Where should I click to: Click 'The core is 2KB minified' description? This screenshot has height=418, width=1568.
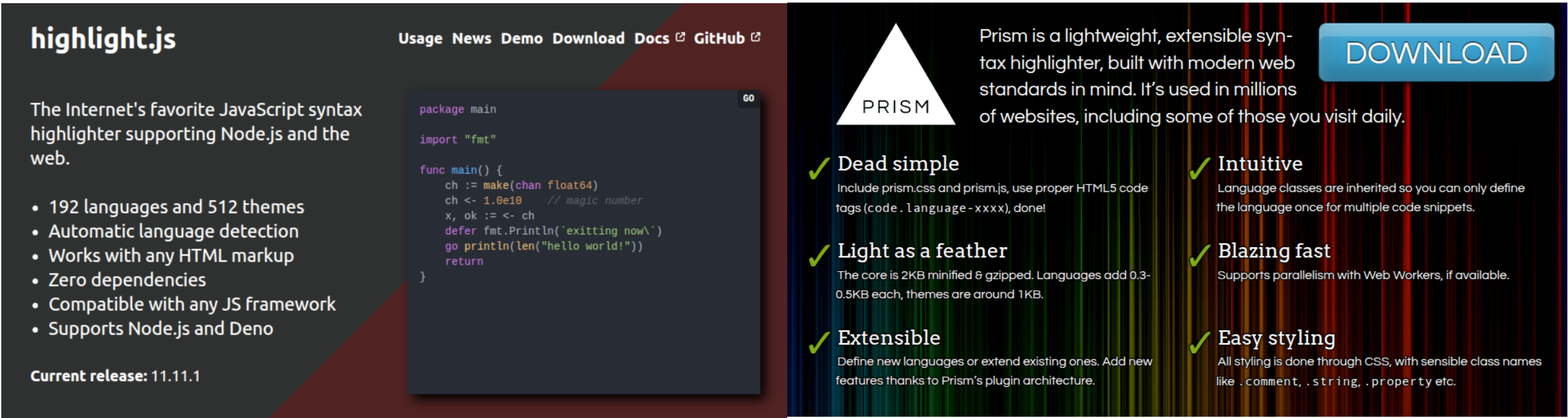[993, 284]
